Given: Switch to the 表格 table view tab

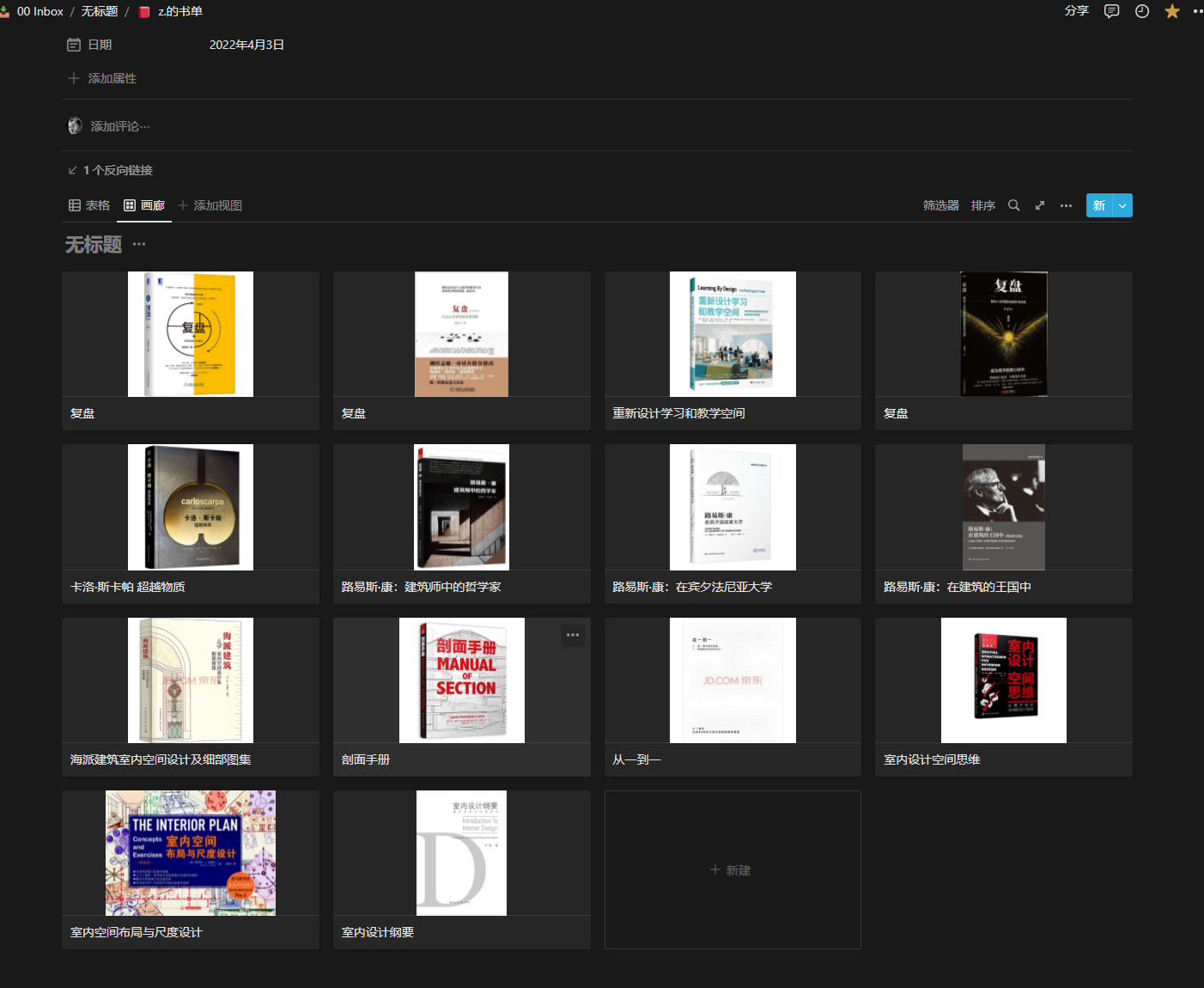Looking at the screenshot, I should click(89, 205).
